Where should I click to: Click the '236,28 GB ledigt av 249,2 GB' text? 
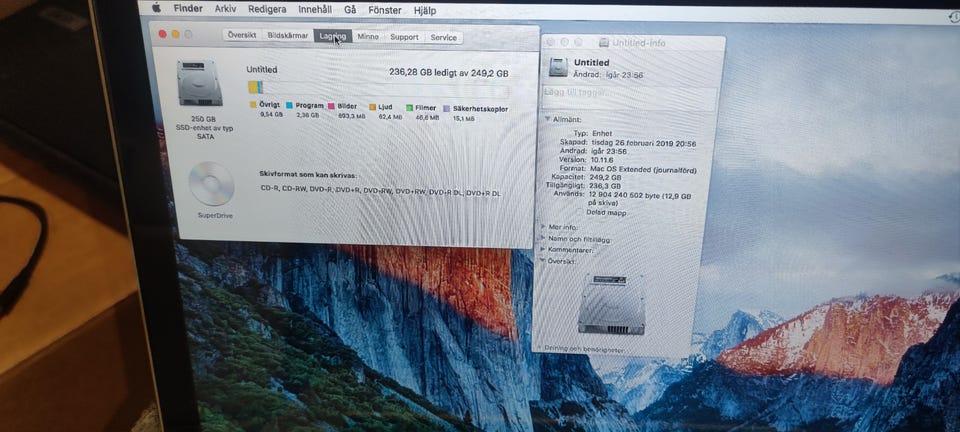(x=449, y=73)
